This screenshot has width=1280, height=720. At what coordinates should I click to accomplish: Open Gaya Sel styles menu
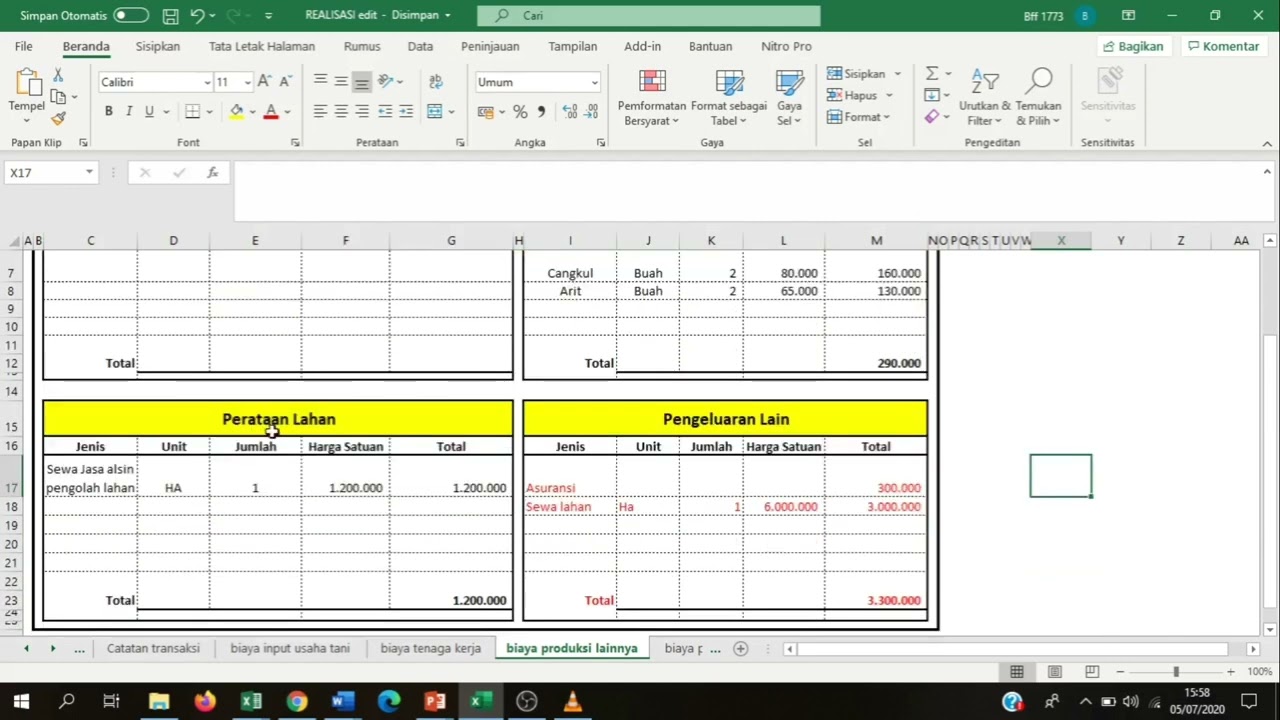(x=790, y=98)
